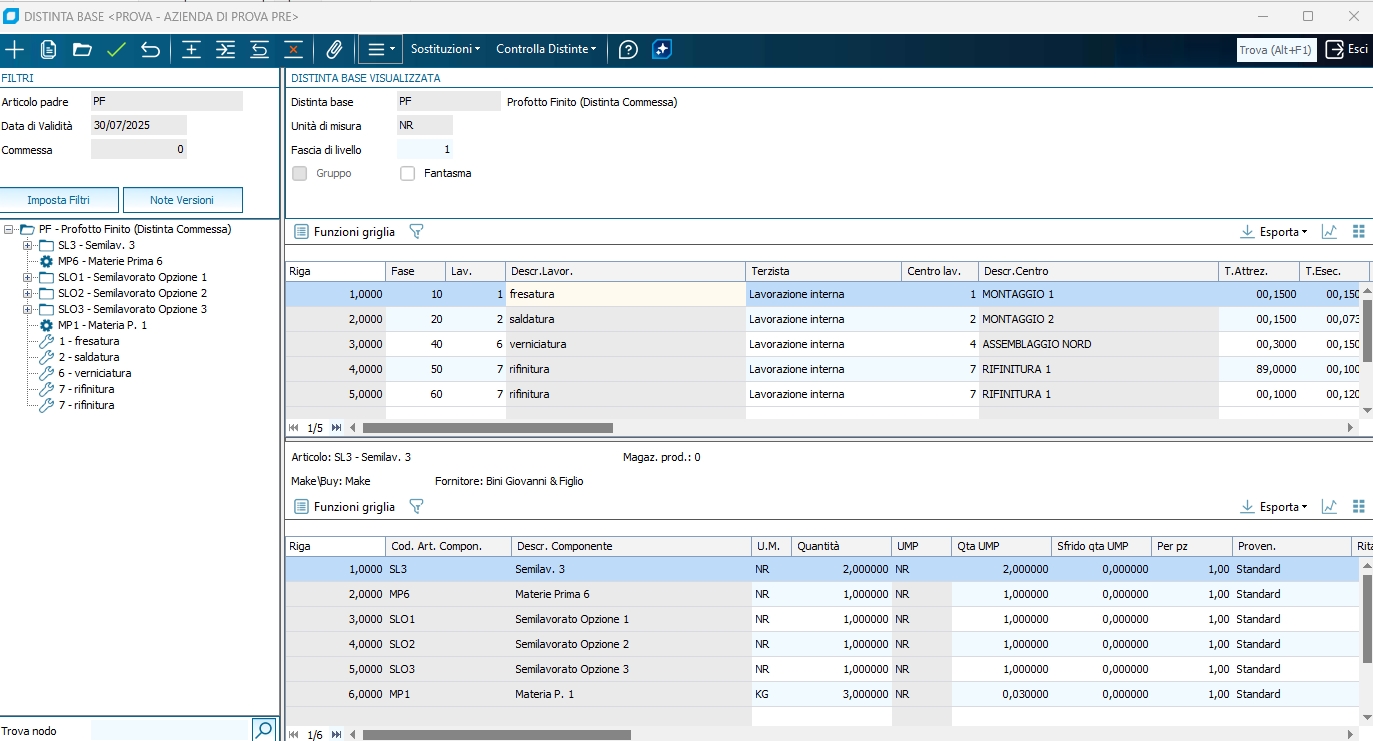Click the lavorazioni grid horizontal scrollbar
Viewport: 1373px width, 741px height.
click(x=487, y=428)
